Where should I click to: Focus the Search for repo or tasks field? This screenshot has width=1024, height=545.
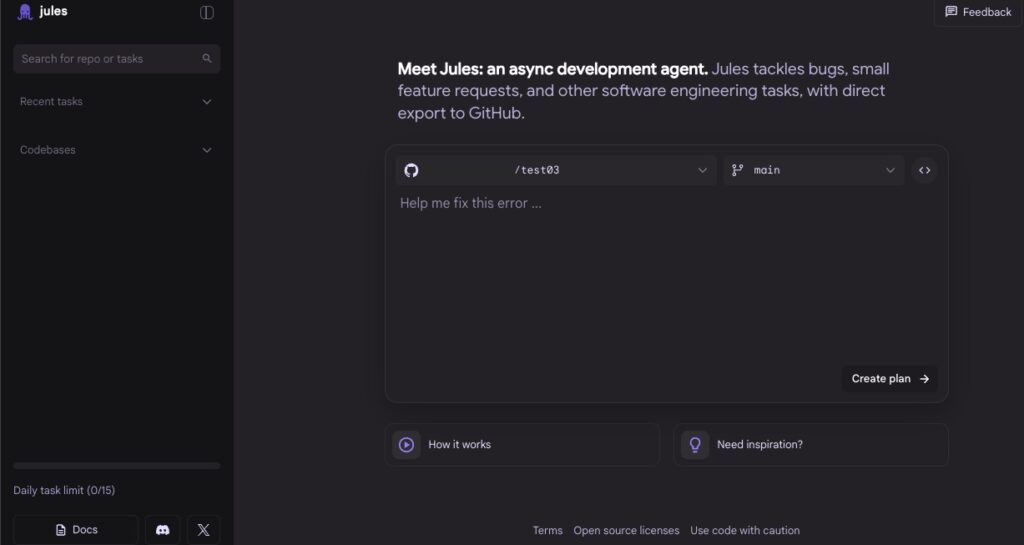(116, 59)
